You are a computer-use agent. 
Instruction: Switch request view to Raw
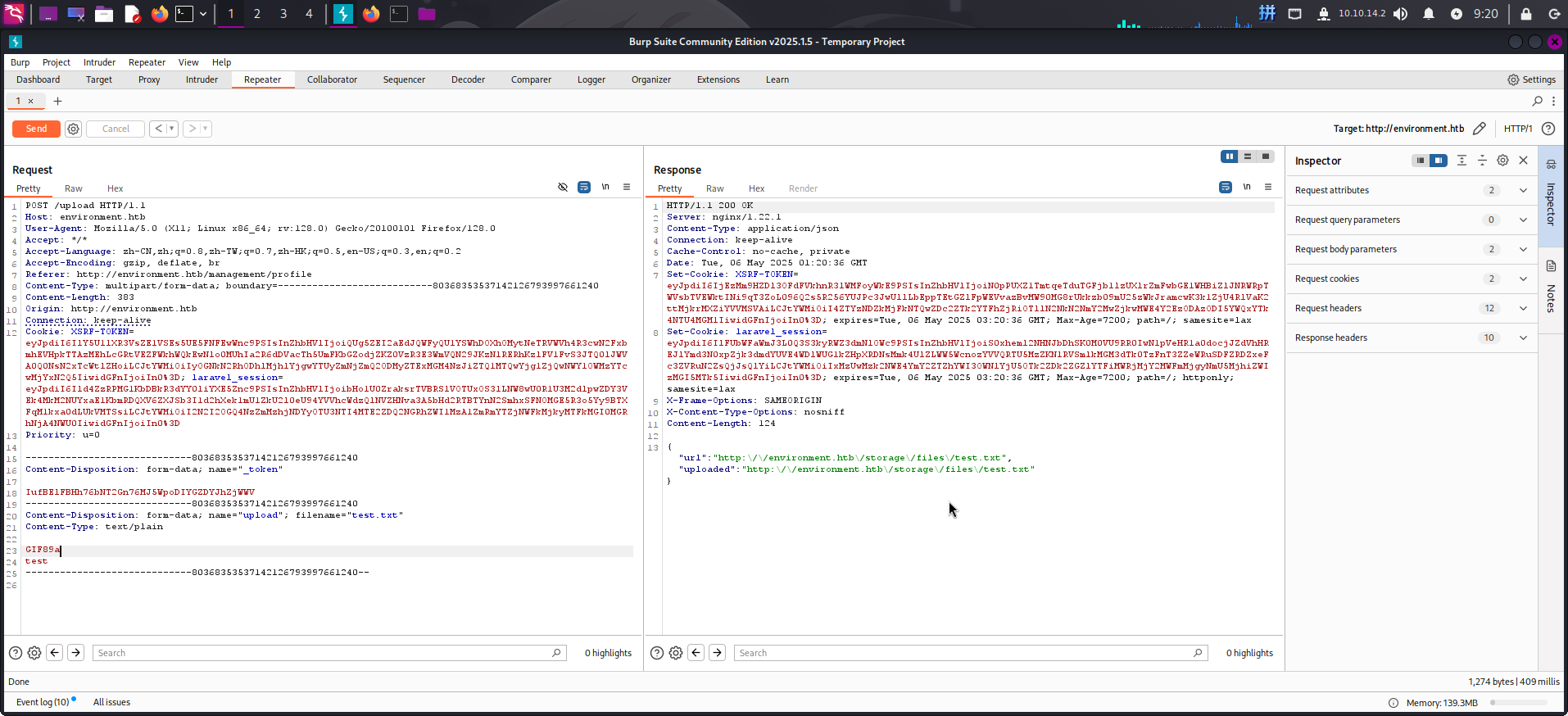[74, 188]
